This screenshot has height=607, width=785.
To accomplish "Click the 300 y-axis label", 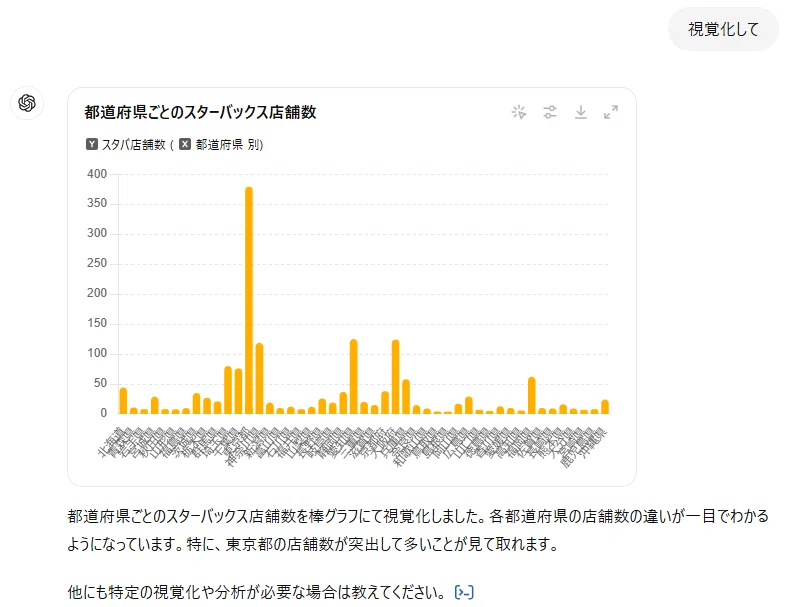I will (x=97, y=233).
